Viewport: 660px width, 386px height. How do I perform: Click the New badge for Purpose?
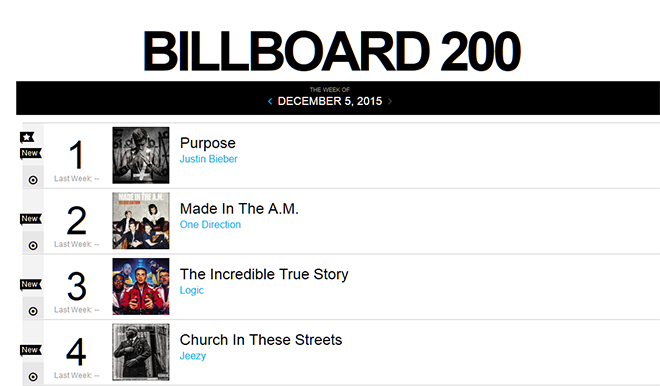[31, 153]
